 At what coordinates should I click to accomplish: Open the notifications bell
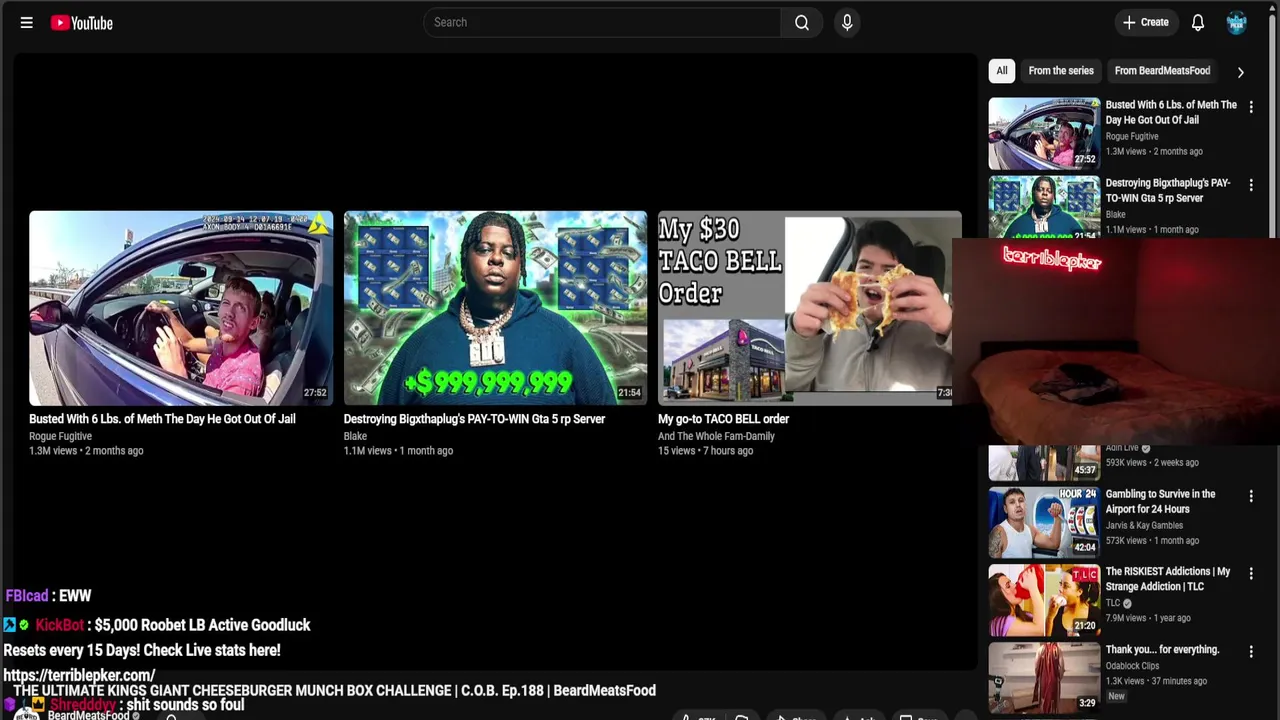tap(1198, 22)
